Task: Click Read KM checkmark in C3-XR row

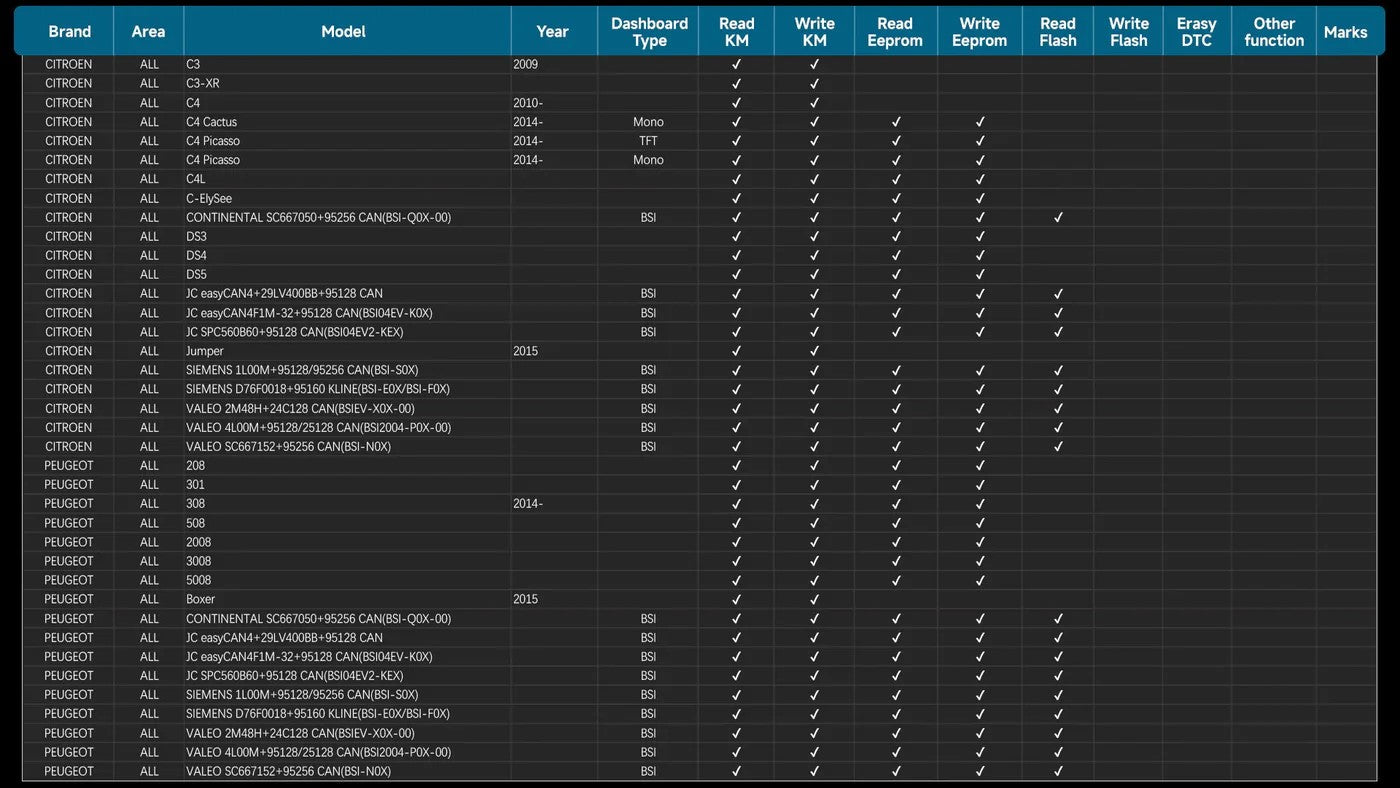Action: (737, 84)
